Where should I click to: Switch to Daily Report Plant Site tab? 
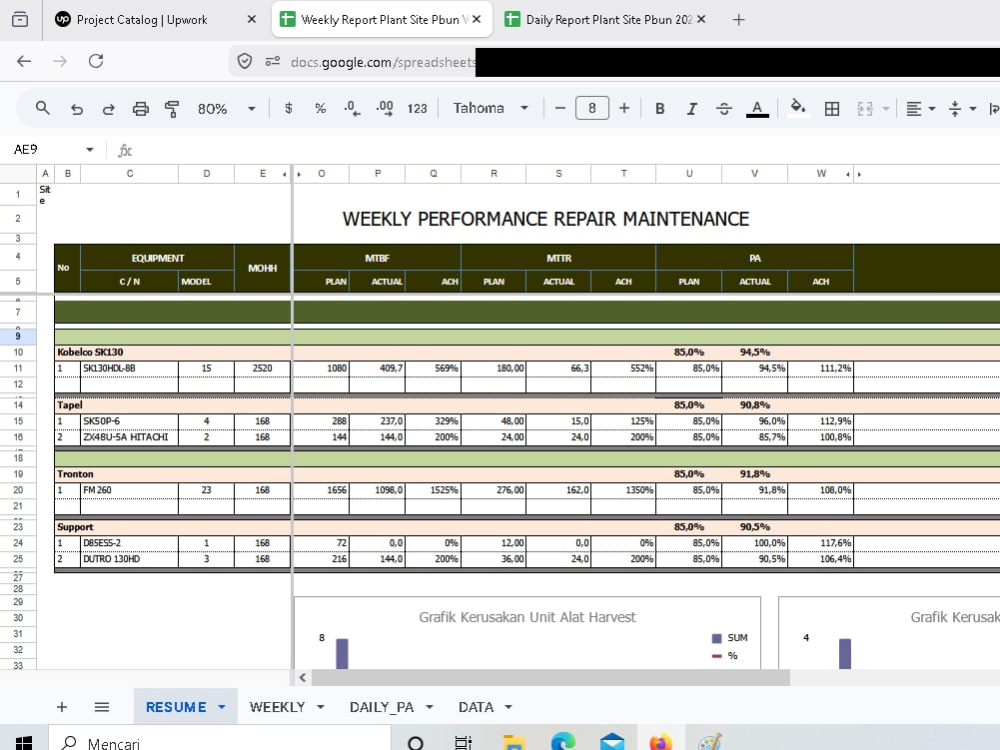599,20
